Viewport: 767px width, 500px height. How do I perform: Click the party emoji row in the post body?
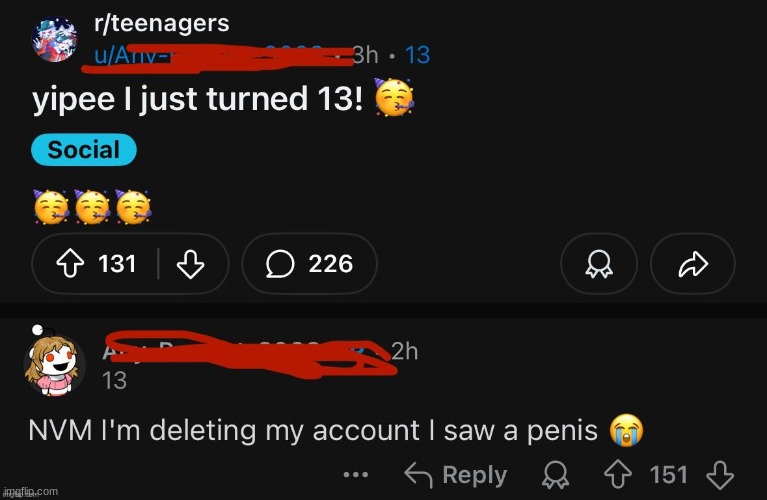coord(92,207)
